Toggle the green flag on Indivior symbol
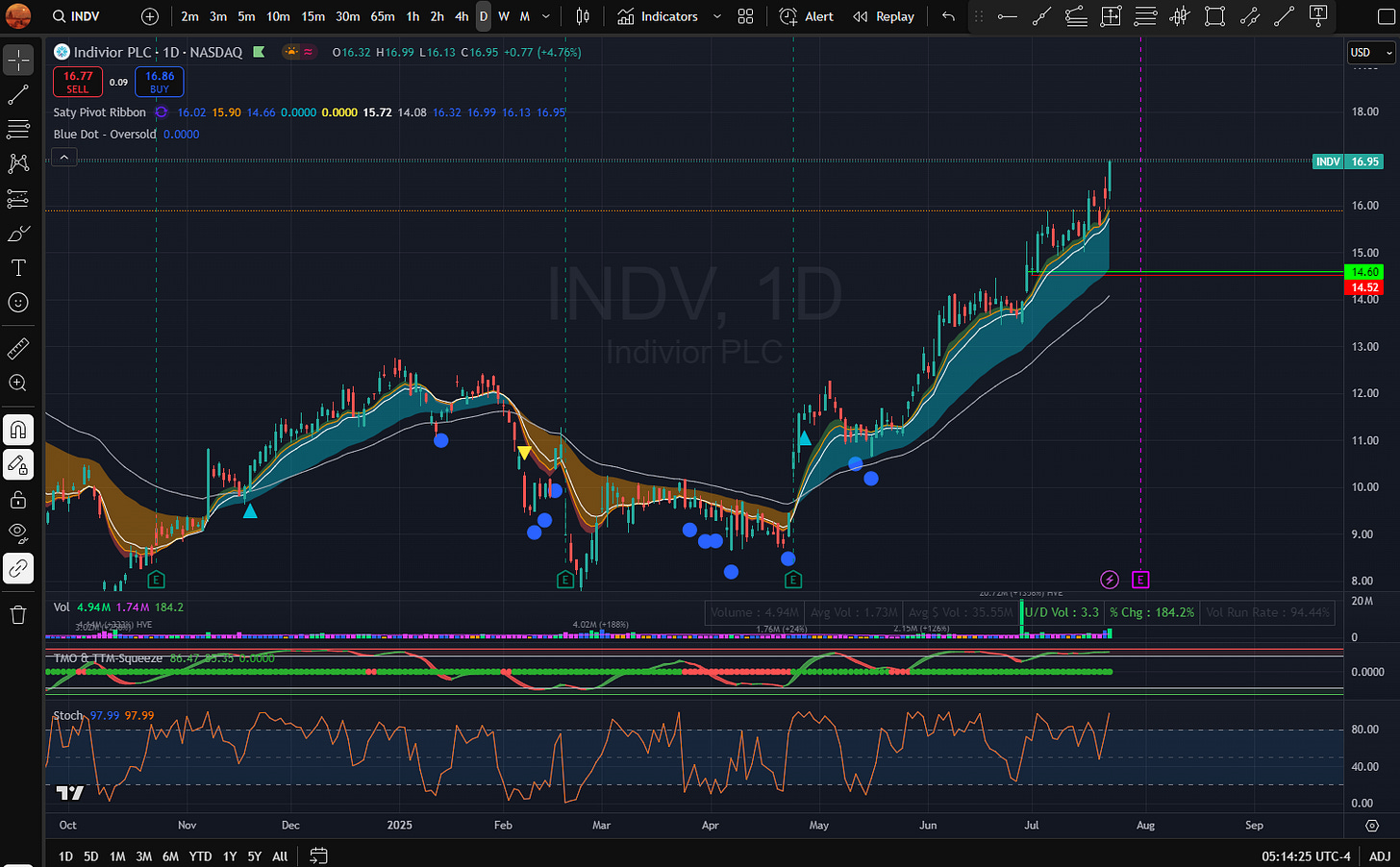The image size is (1400, 867). [x=259, y=52]
